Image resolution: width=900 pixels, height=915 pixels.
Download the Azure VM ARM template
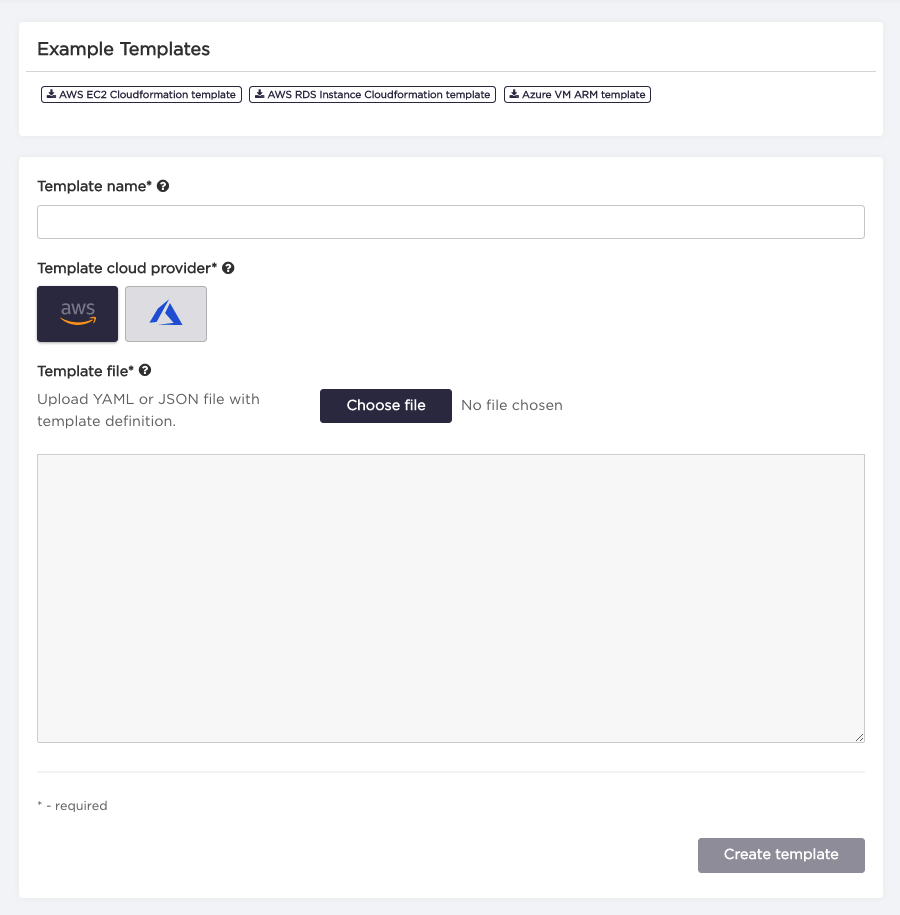point(577,94)
